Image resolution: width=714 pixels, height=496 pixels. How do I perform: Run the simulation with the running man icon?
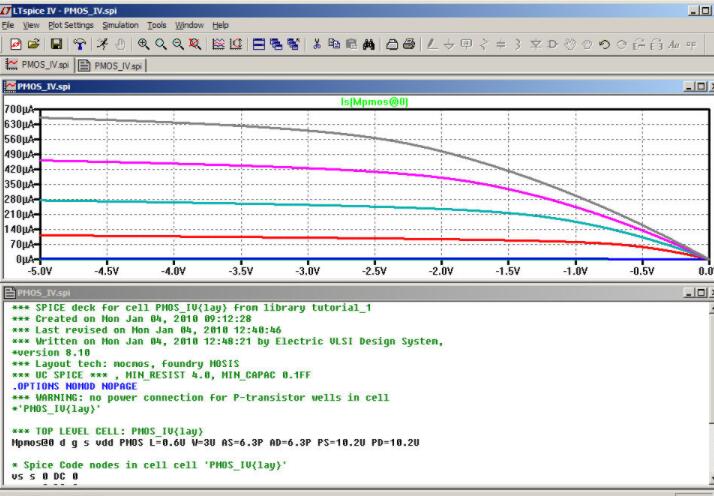pos(103,45)
